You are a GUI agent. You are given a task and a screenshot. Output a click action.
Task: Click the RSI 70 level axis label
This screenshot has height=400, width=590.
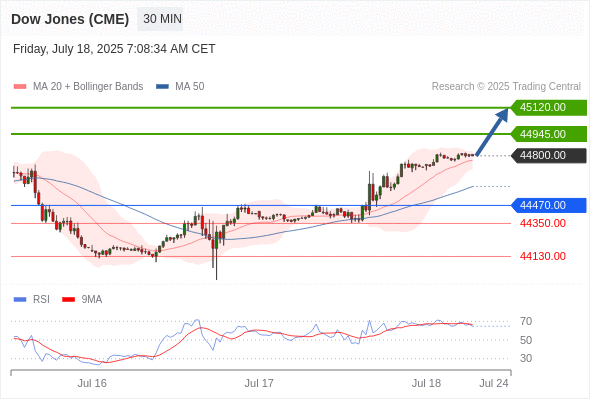point(526,322)
